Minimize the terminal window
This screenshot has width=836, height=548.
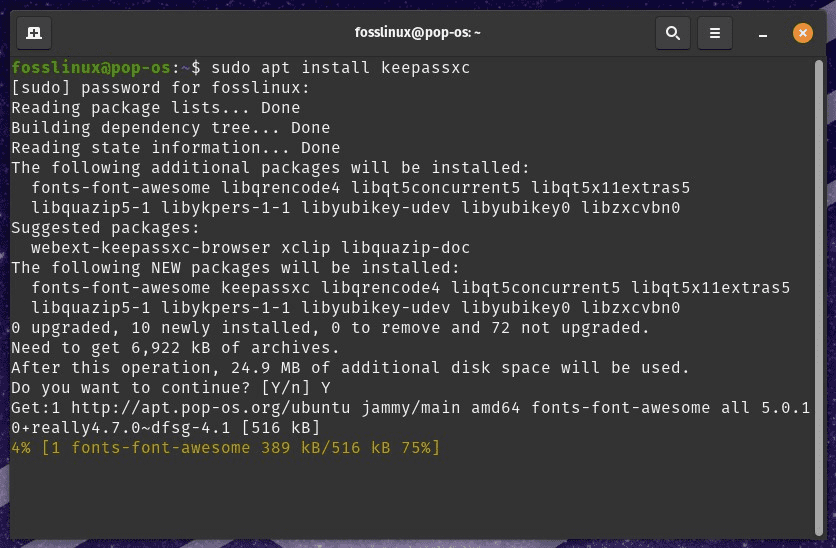click(762, 34)
